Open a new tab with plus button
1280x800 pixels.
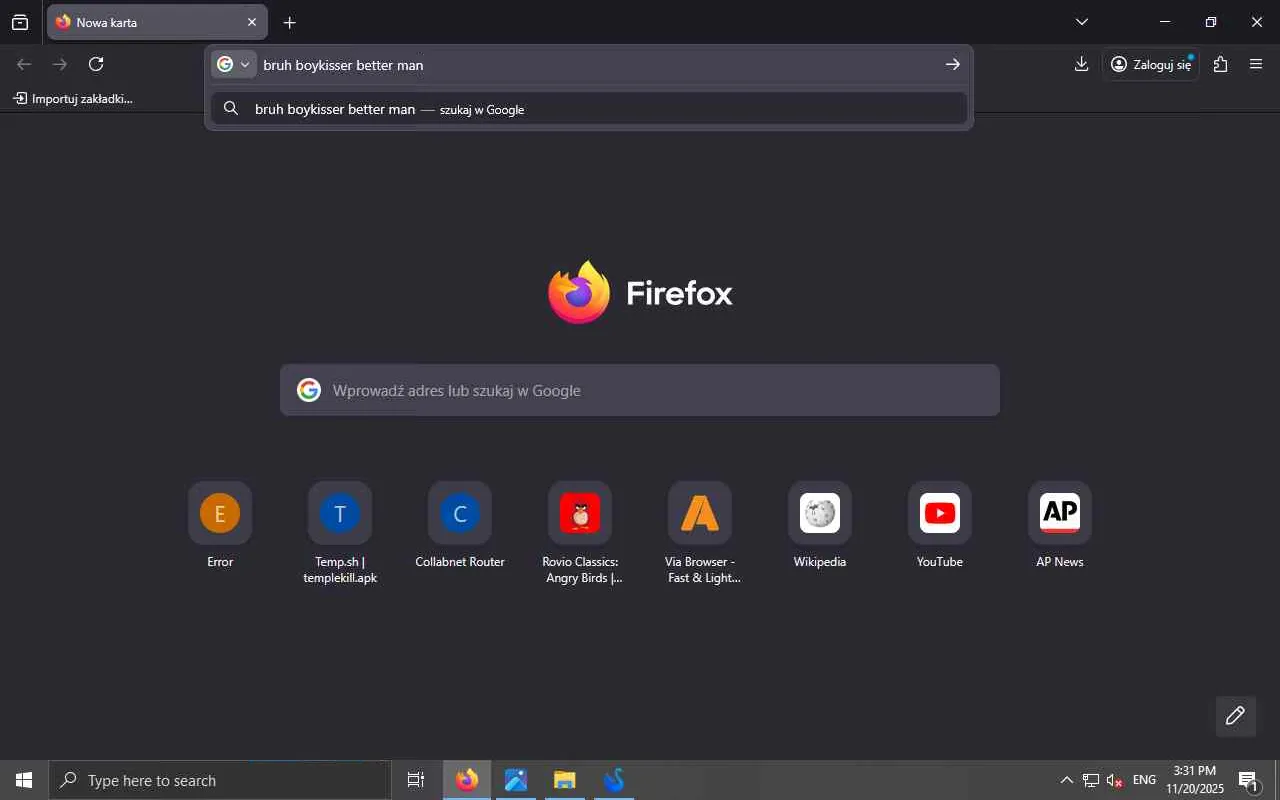point(290,22)
